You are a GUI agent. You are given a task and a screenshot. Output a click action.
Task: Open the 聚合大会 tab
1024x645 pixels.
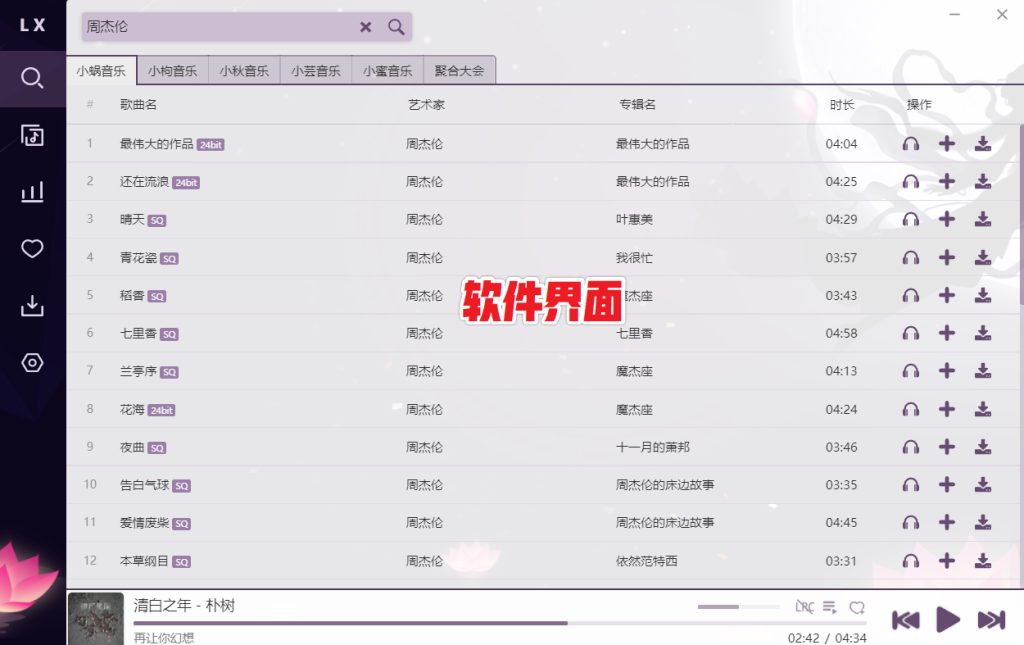click(x=459, y=71)
